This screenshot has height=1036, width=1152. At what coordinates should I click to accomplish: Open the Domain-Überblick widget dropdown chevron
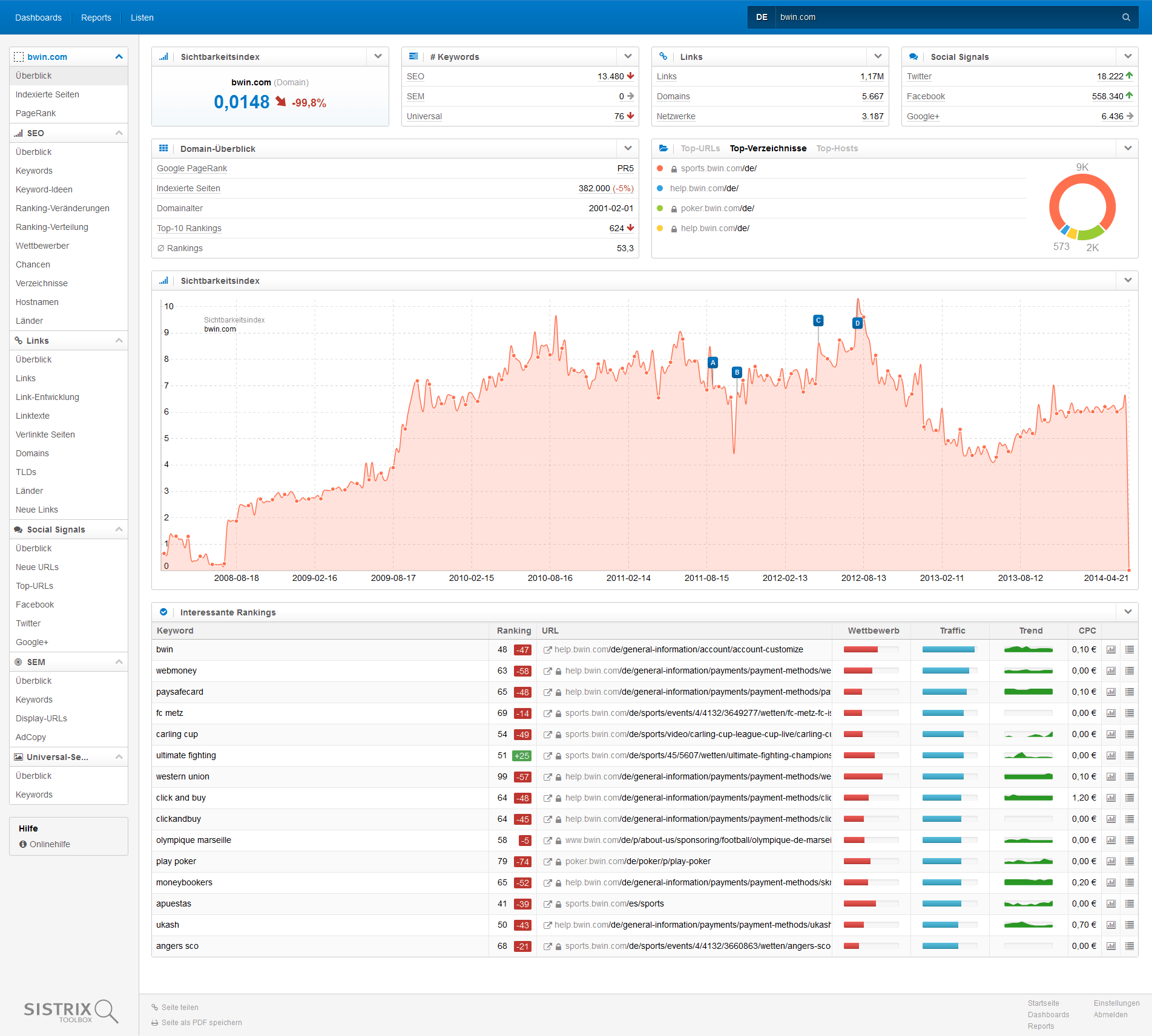pyautogui.click(x=628, y=148)
